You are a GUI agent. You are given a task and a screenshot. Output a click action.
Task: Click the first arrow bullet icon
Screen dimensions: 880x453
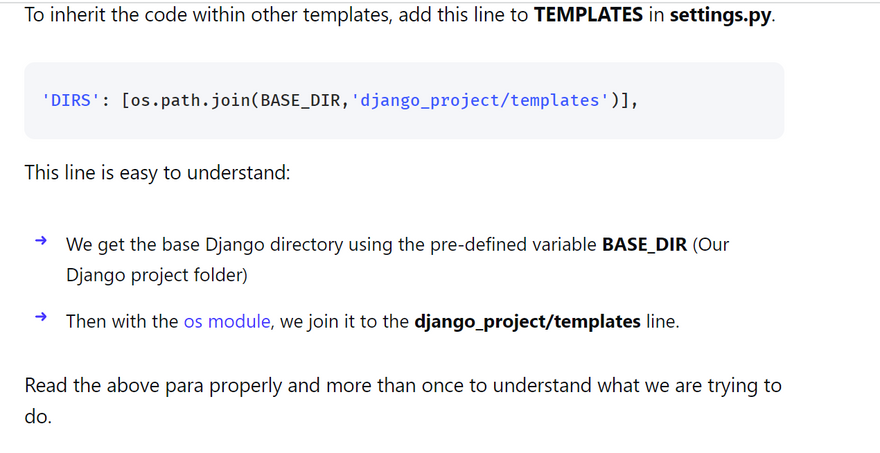point(41,241)
